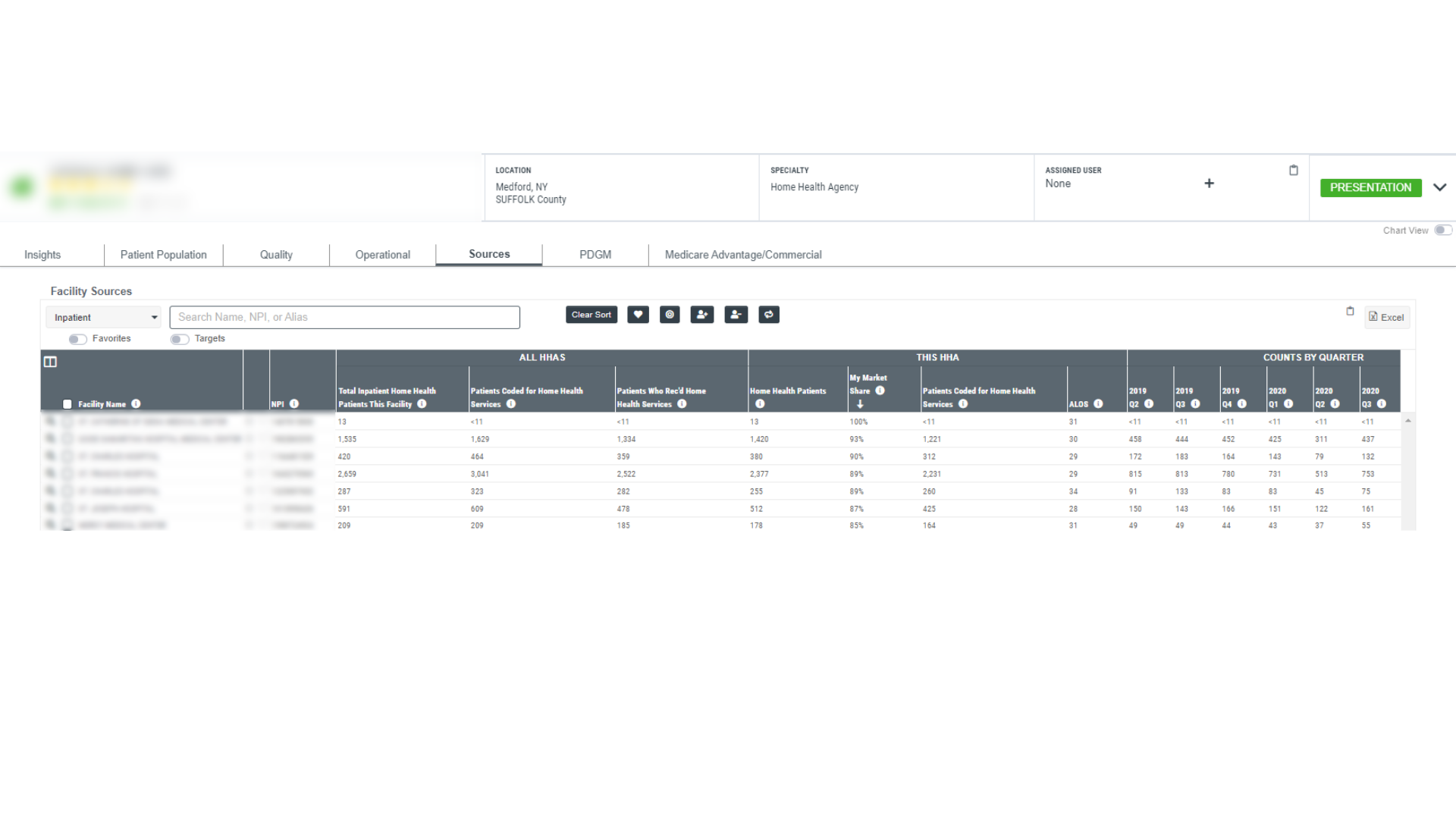Open the Patient Population tab

tap(163, 255)
